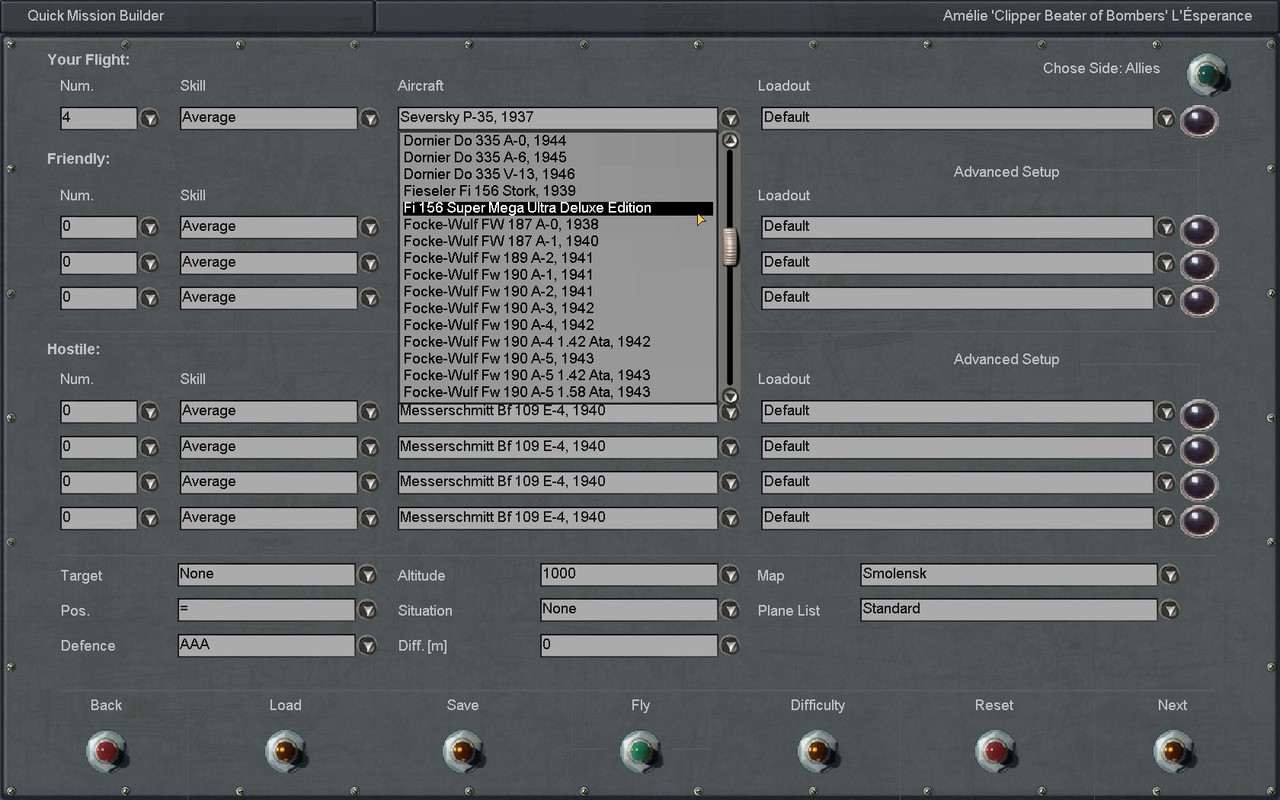This screenshot has height=800, width=1280.
Task: Click the Map field showing Smolensk
Action: (1009, 575)
